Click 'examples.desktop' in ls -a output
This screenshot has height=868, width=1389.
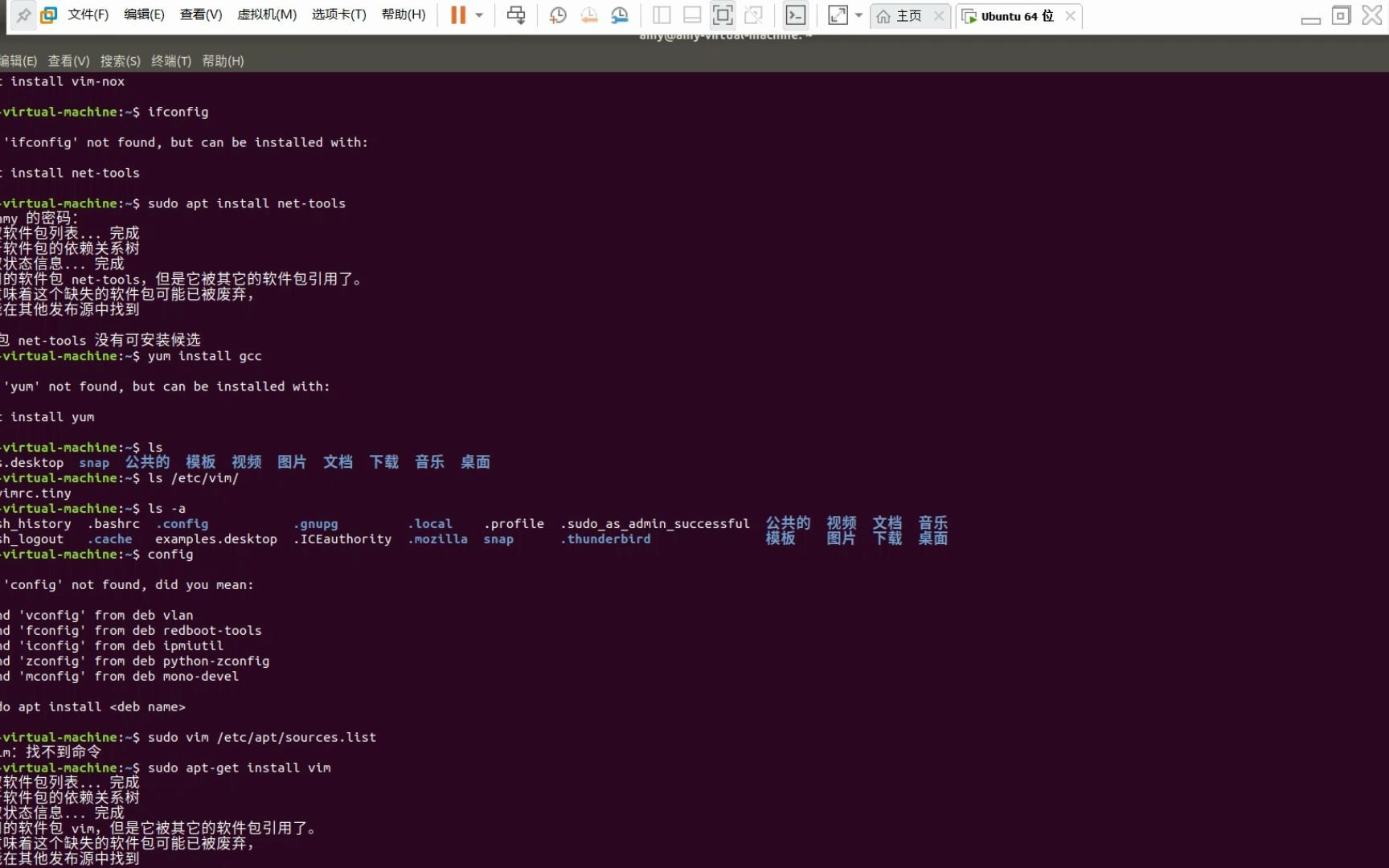pyautogui.click(x=216, y=539)
